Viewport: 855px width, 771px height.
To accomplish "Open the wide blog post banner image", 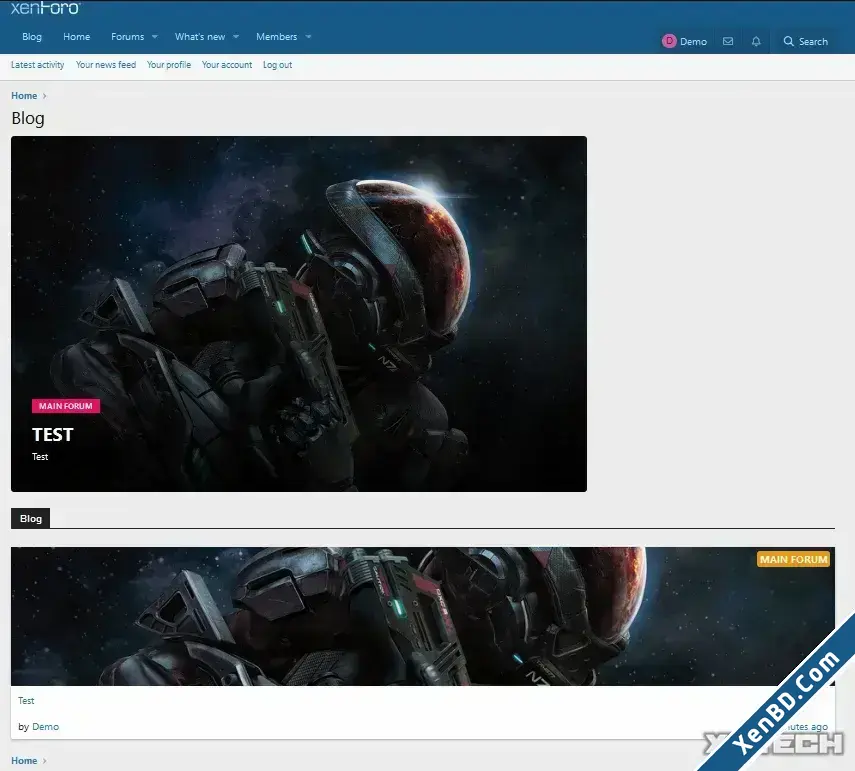I will (x=423, y=616).
